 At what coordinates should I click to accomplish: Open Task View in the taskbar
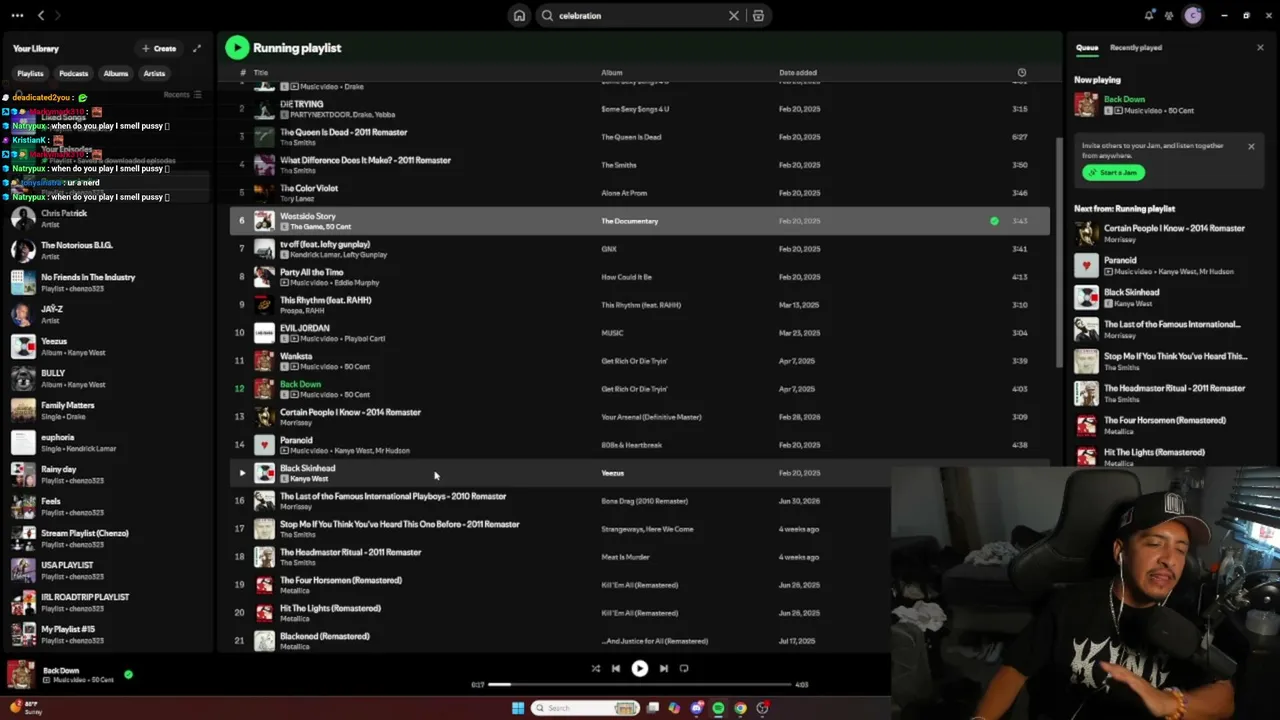(x=653, y=708)
